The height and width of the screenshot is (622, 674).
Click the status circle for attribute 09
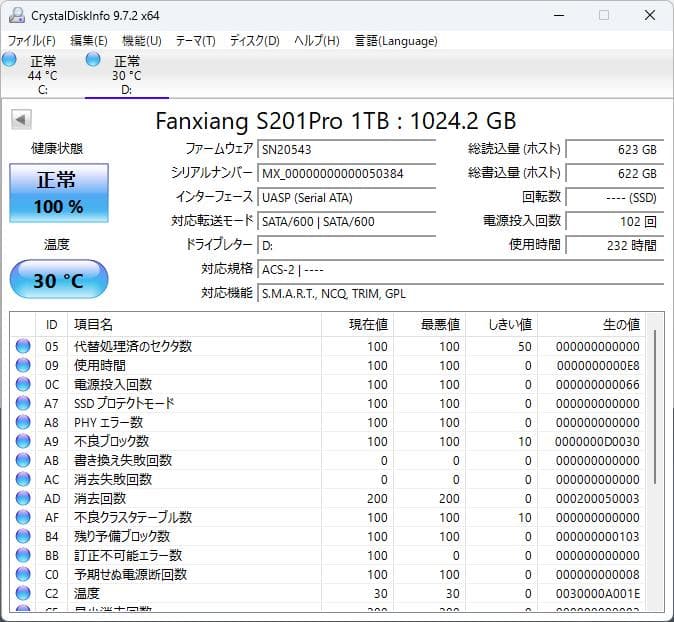pyautogui.click(x=23, y=365)
